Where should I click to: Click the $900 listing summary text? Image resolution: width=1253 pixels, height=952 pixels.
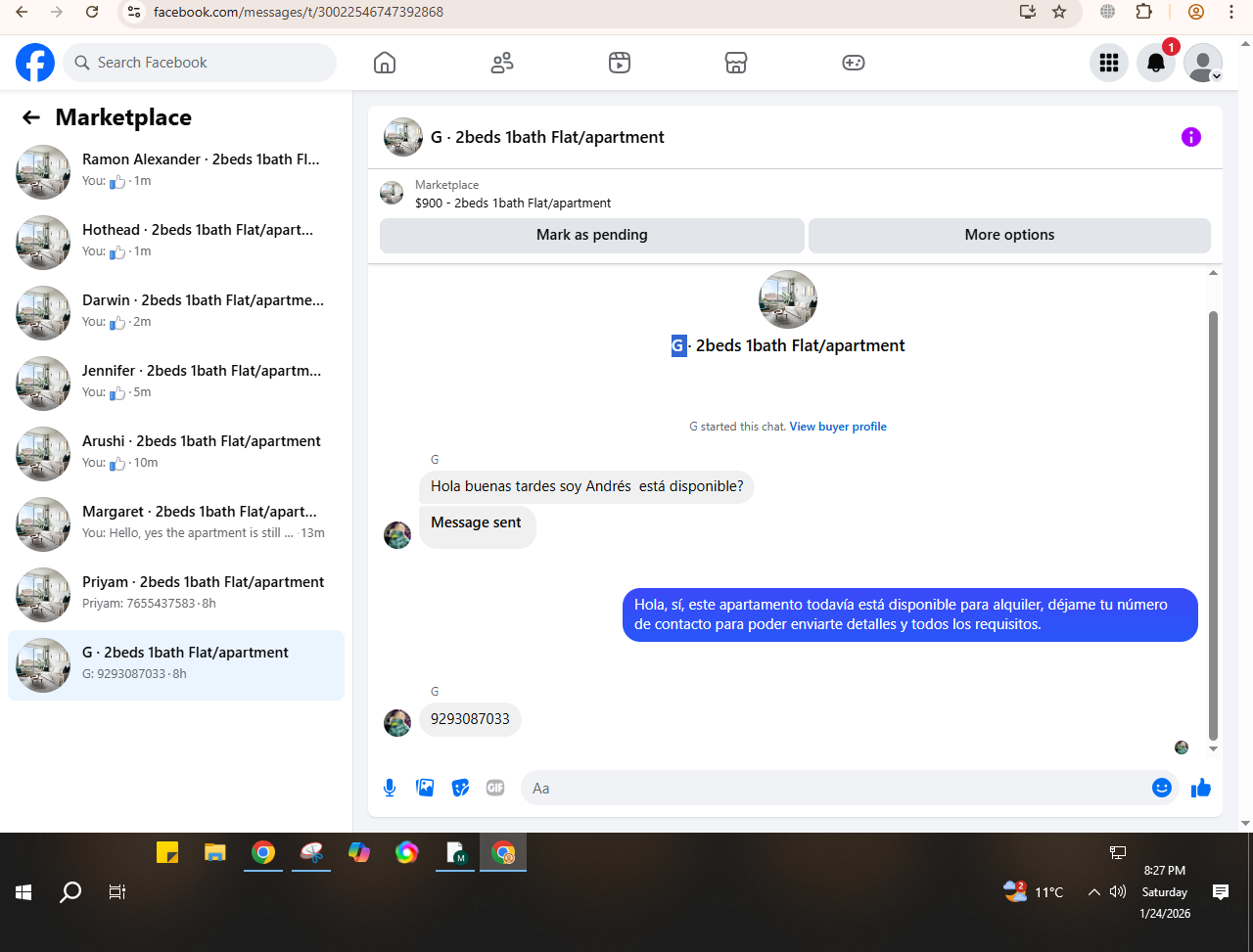click(x=513, y=204)
